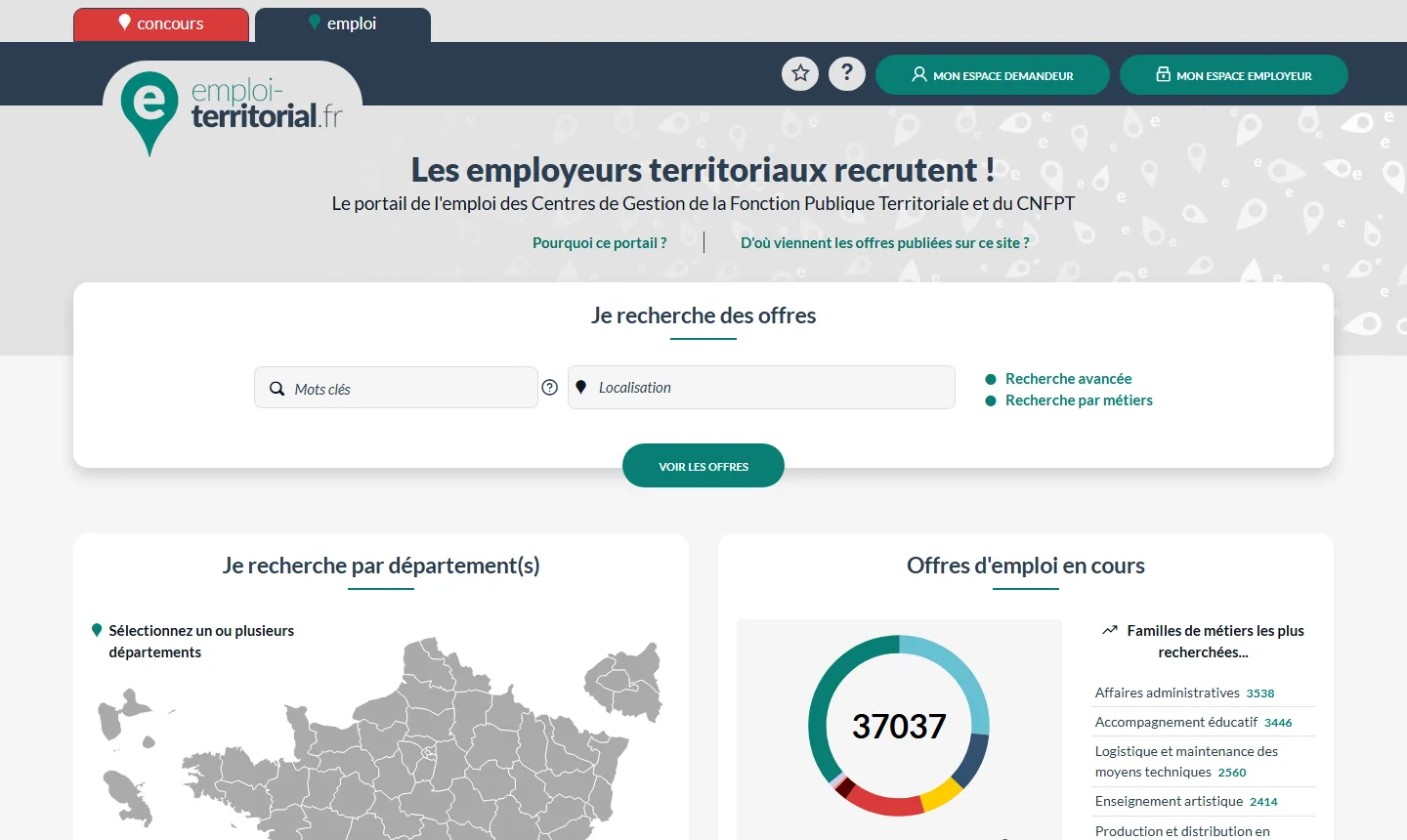The width and height of the screenshot is (1407, 840).
Task: Click the trending arrow icon beside Familles de métiers
Action: click(1110, 630)
